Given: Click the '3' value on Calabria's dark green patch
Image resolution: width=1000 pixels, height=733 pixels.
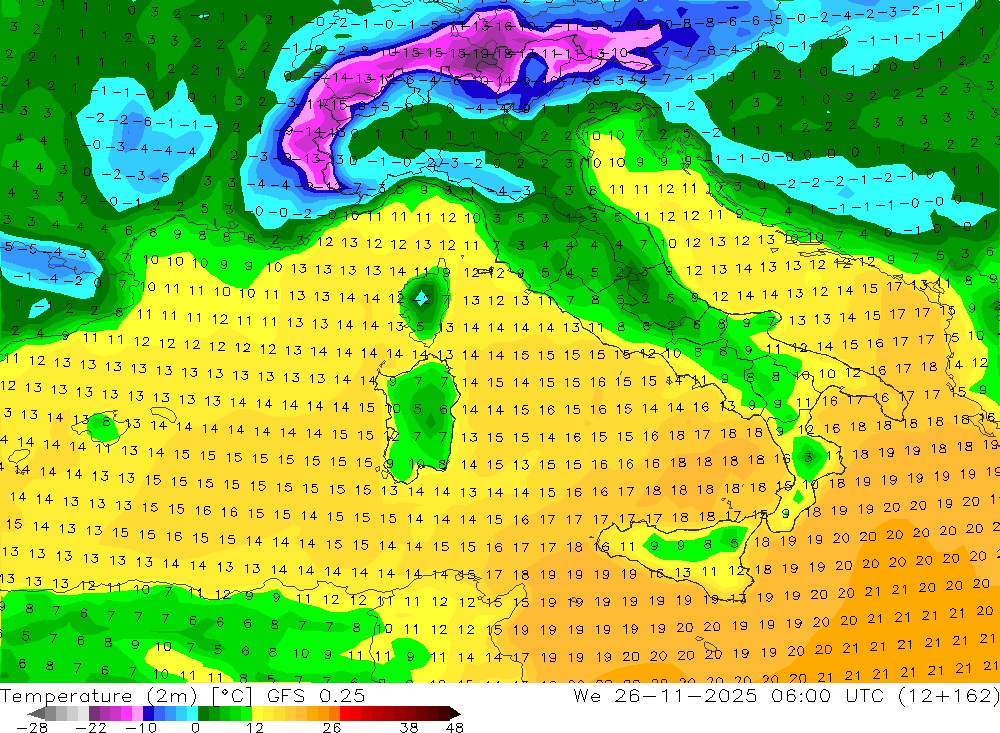Looking at the screenshot, I should (808, 457).
